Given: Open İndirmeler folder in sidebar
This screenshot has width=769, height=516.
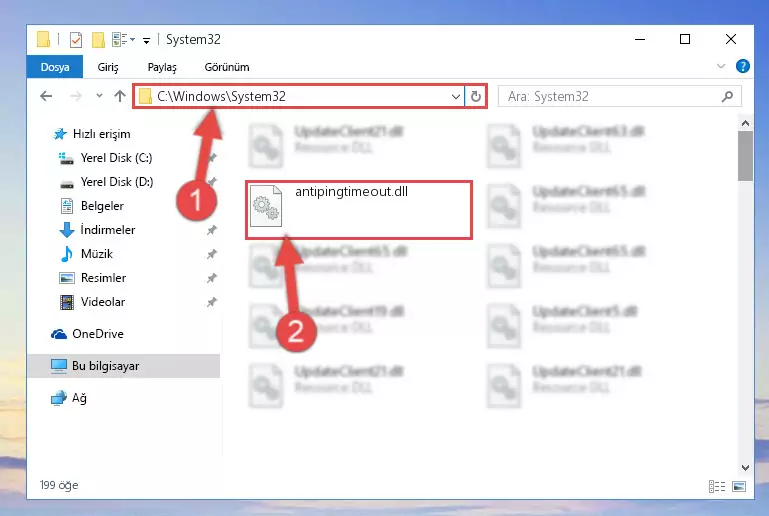Looking at the screenshot, I should coord(97,230).
